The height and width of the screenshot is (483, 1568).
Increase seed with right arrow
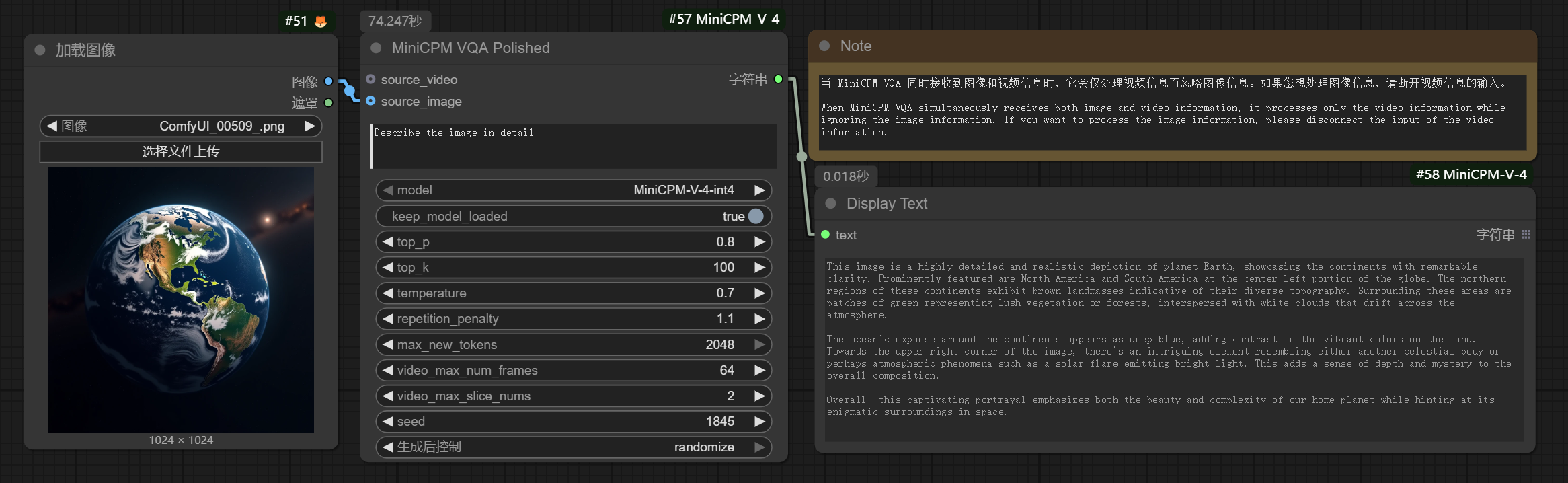[760, 422]
